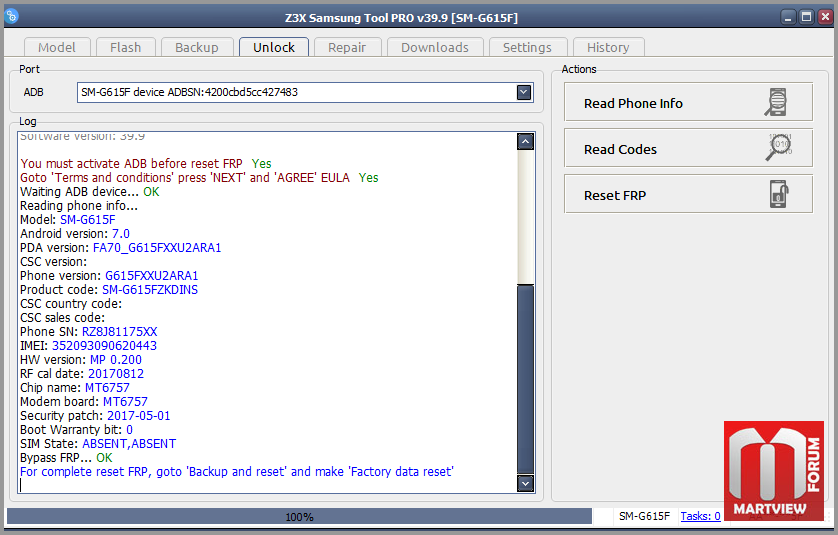Image resolution: width=838 pixels, height=535 pixels.
Task: Click the log scrollbar up arrow
Action: tap(525, 142)
